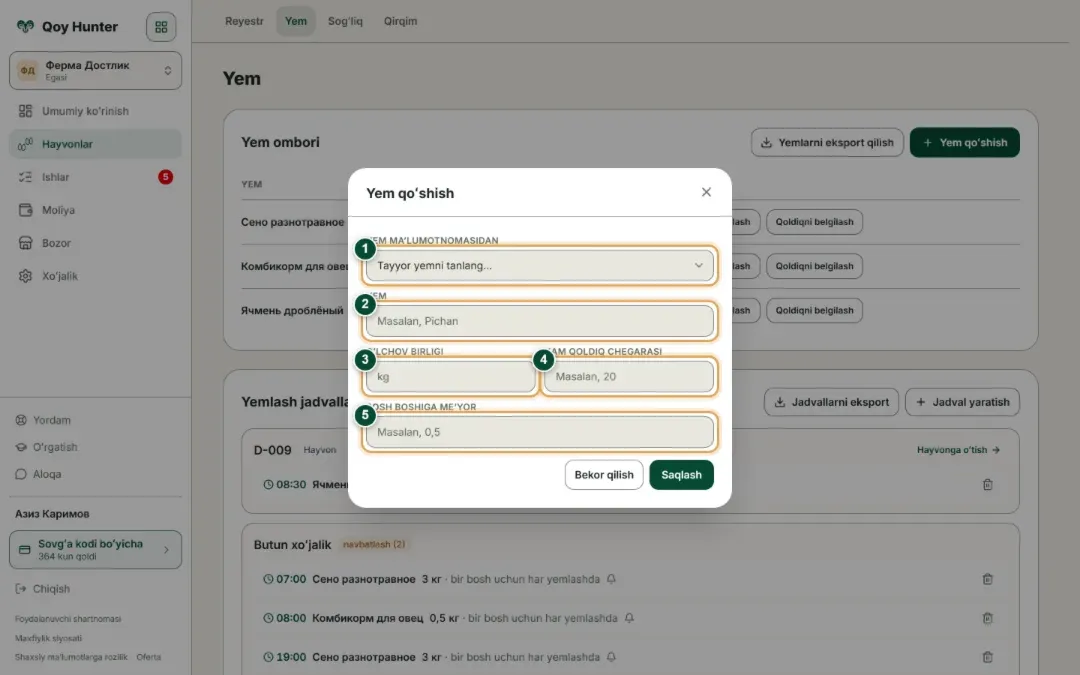The width and height of the screenshot is (1080, 675).
Task: Delete the D-009 08:30 feeding schedule
Action: click(988, 485)
